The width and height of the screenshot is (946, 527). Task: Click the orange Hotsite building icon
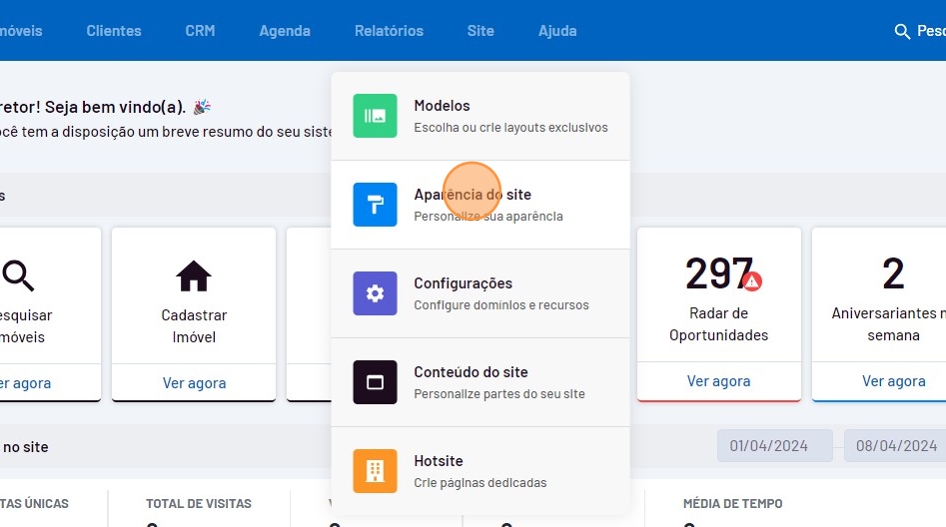375,471
